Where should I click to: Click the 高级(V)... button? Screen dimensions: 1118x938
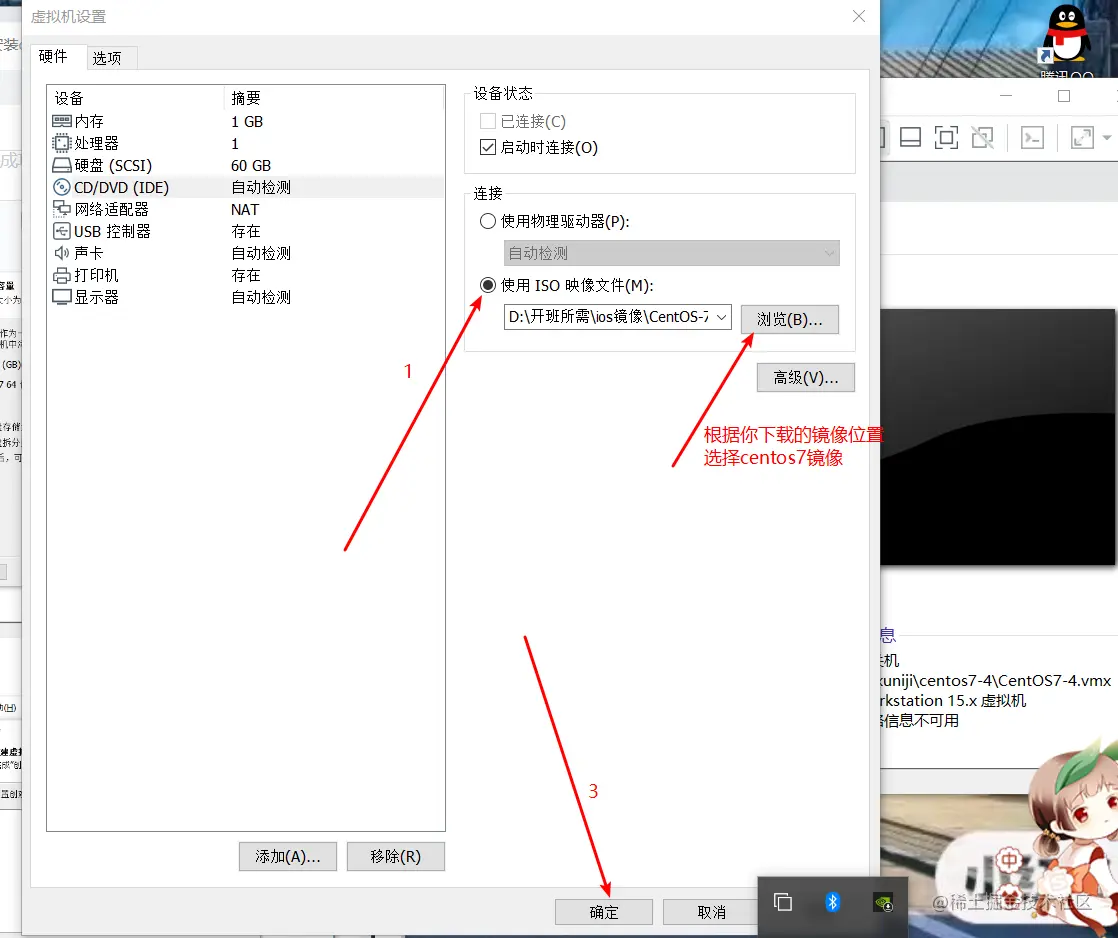[x=805, y=377]
